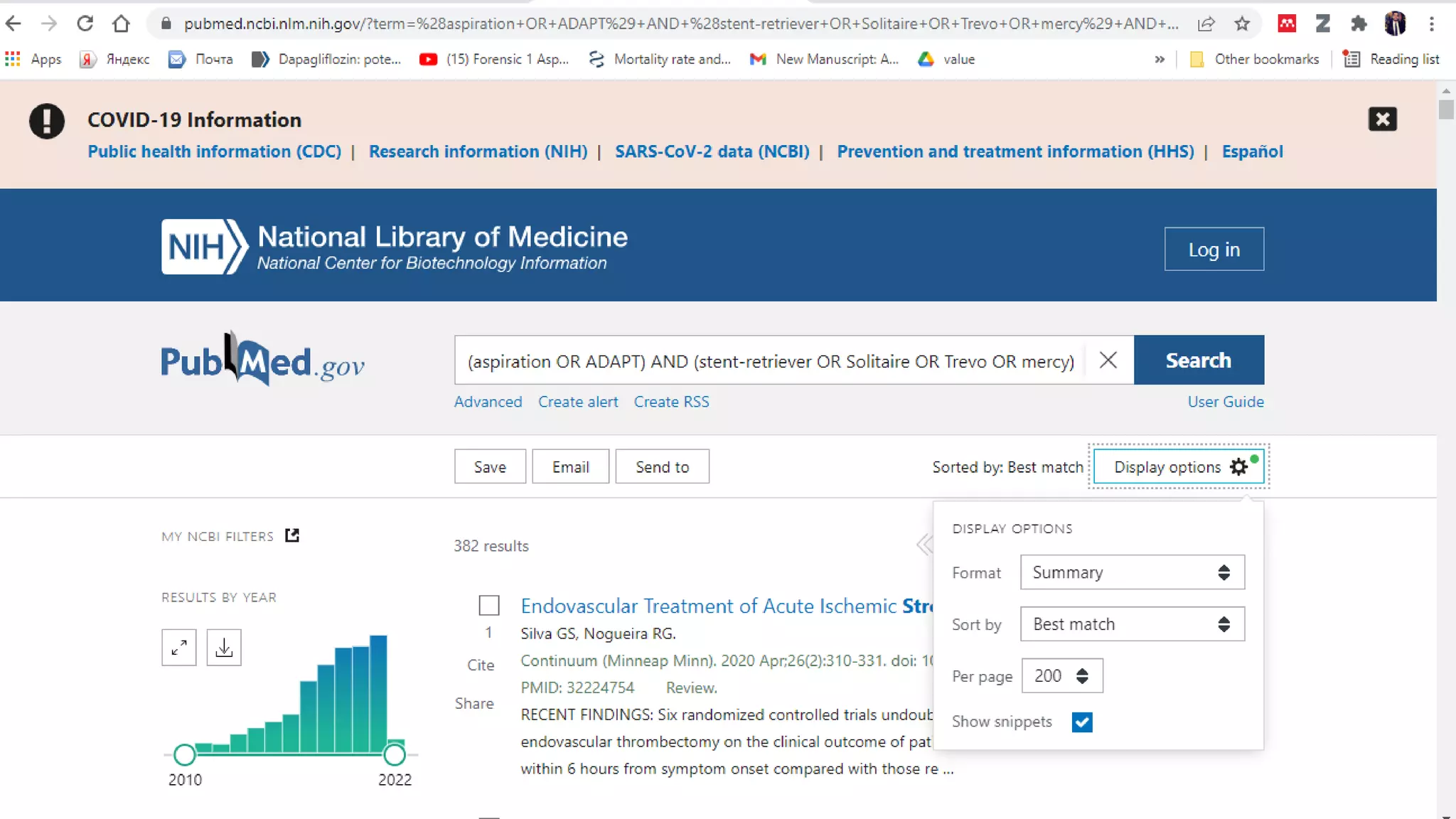Viewport: 1456px width, 819px height.
Task: Expand the results by year chart
Action: point(178,647)
